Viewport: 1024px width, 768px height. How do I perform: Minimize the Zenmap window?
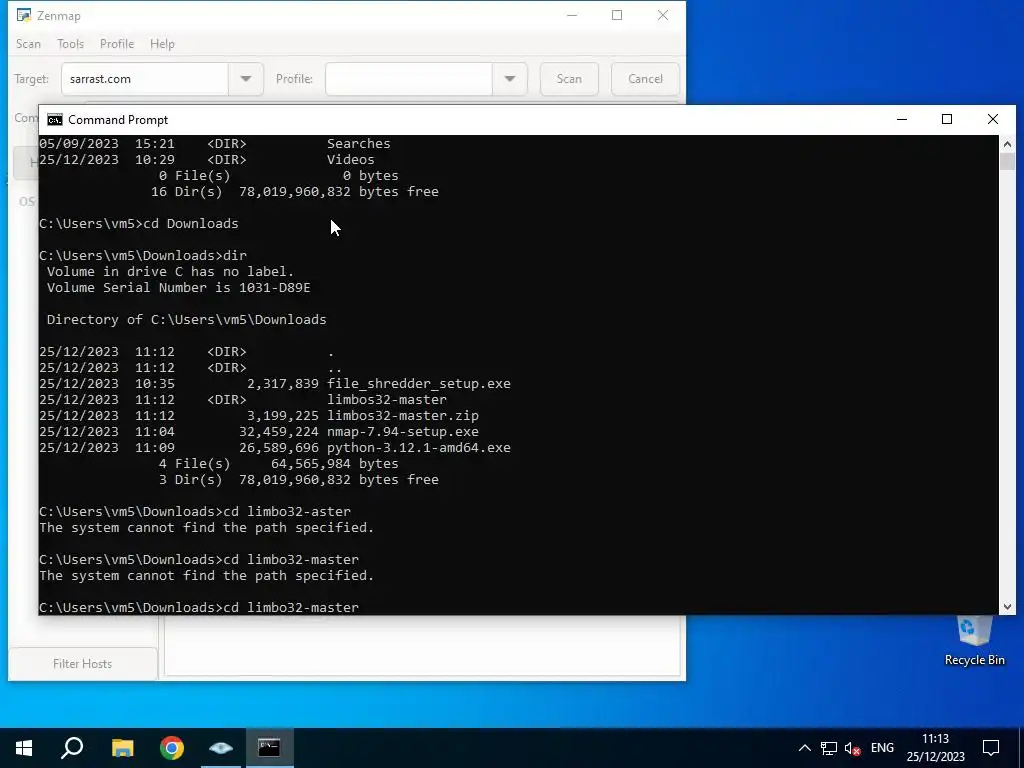(x=572, y=15)
